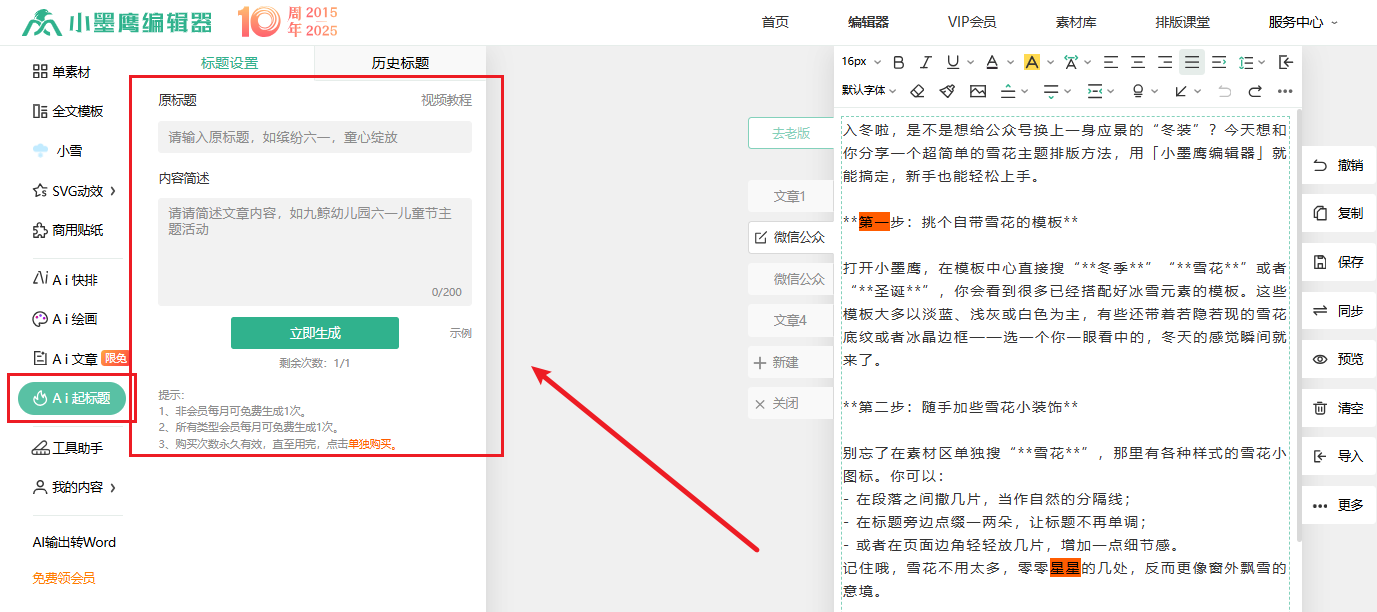Viewport: 1377px width, 612px height.
Task: Apply yellow text highlight color
Action: (x=1032, y=62)
